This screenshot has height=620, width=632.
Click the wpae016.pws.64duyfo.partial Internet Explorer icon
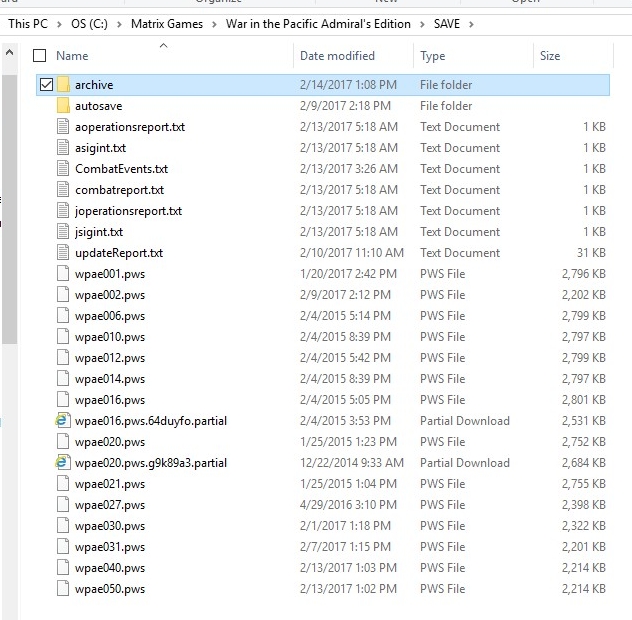click(x=63, y=420)
